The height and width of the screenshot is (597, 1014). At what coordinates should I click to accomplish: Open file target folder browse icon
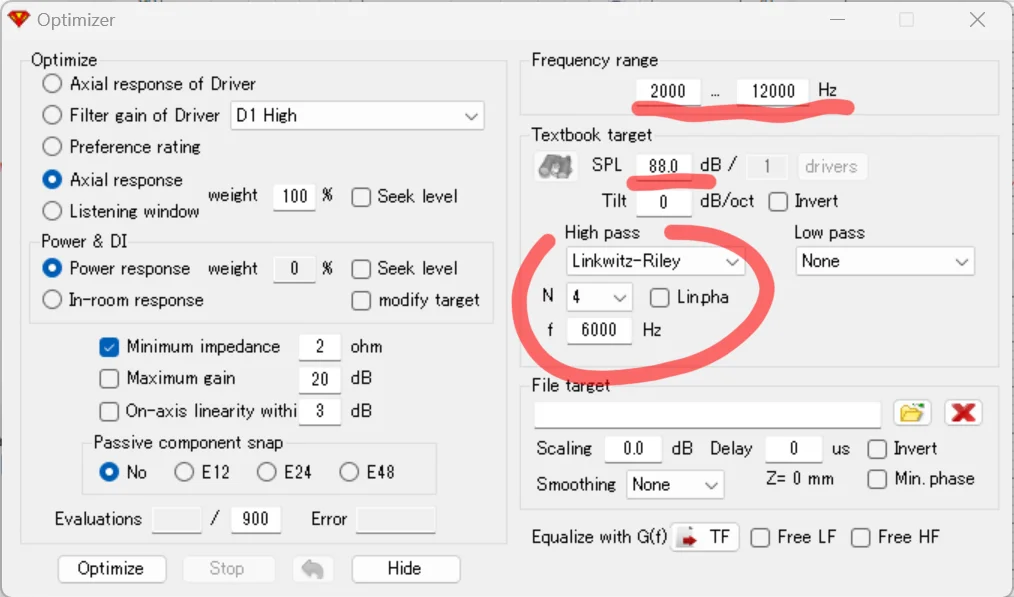point(911,413)
